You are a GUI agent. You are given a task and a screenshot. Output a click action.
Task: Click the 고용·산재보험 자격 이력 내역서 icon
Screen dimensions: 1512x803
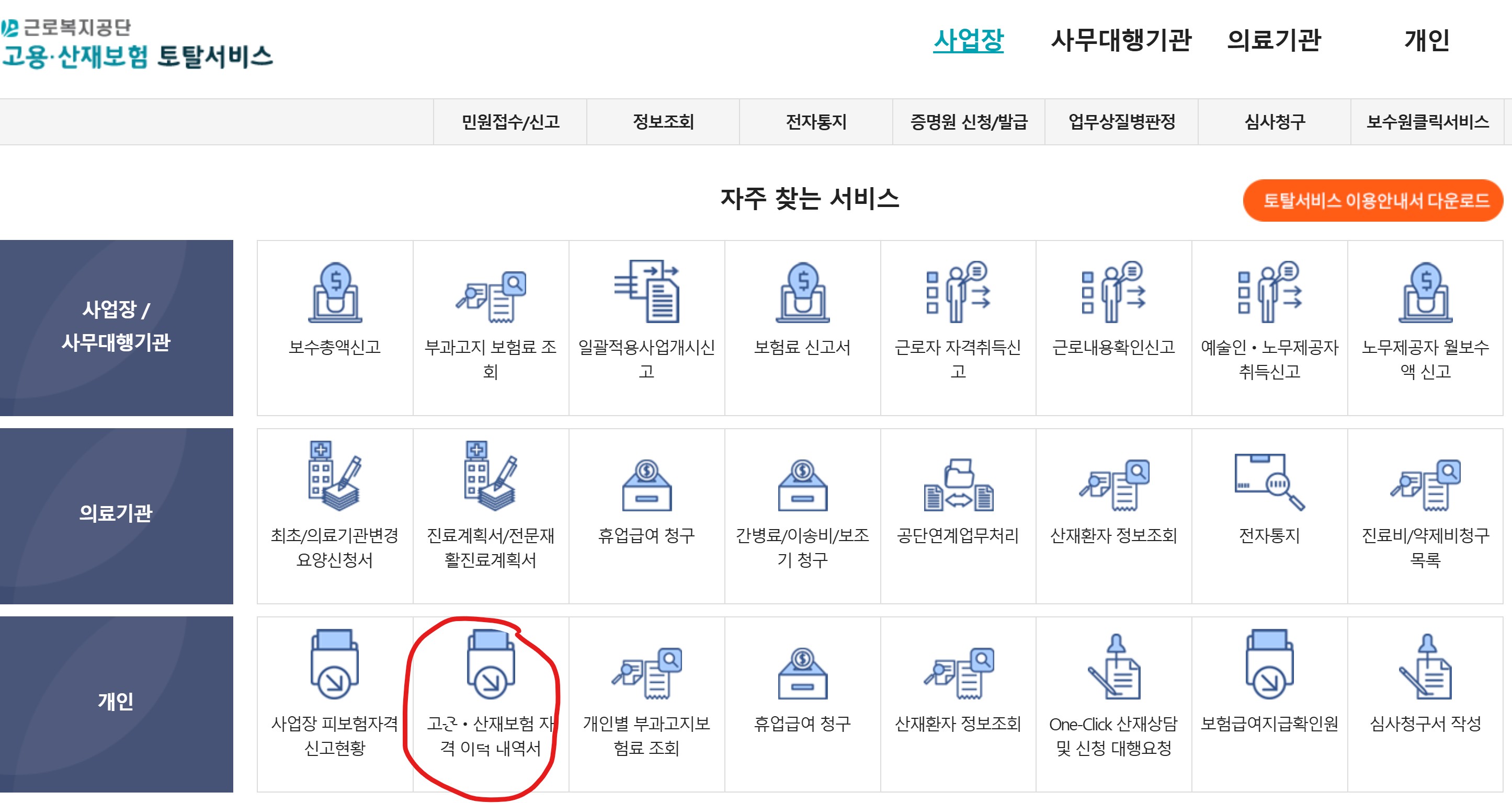[x=491, y=664]
